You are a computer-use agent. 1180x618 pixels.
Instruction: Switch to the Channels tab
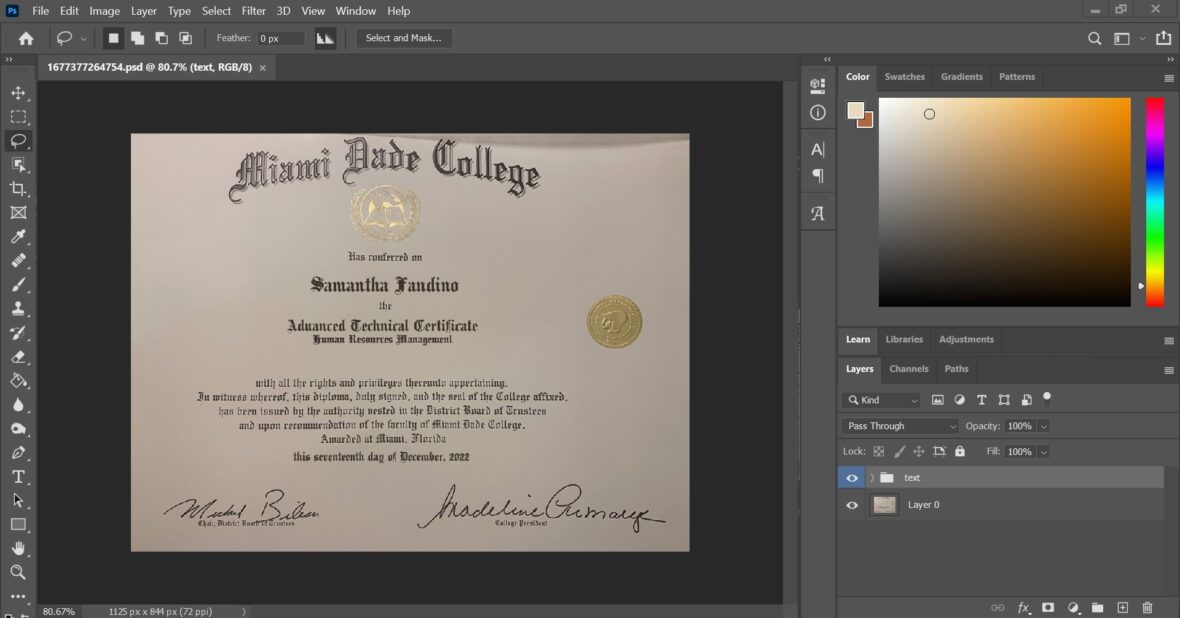[x=908, y=369]
